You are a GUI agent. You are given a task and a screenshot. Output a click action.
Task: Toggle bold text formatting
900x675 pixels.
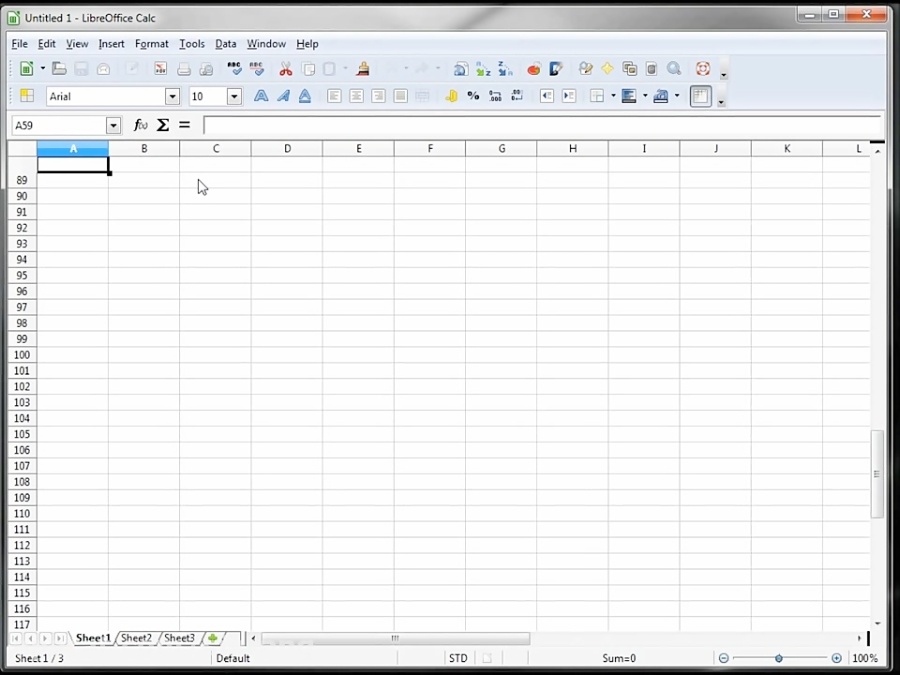click(x=260, y=96)
